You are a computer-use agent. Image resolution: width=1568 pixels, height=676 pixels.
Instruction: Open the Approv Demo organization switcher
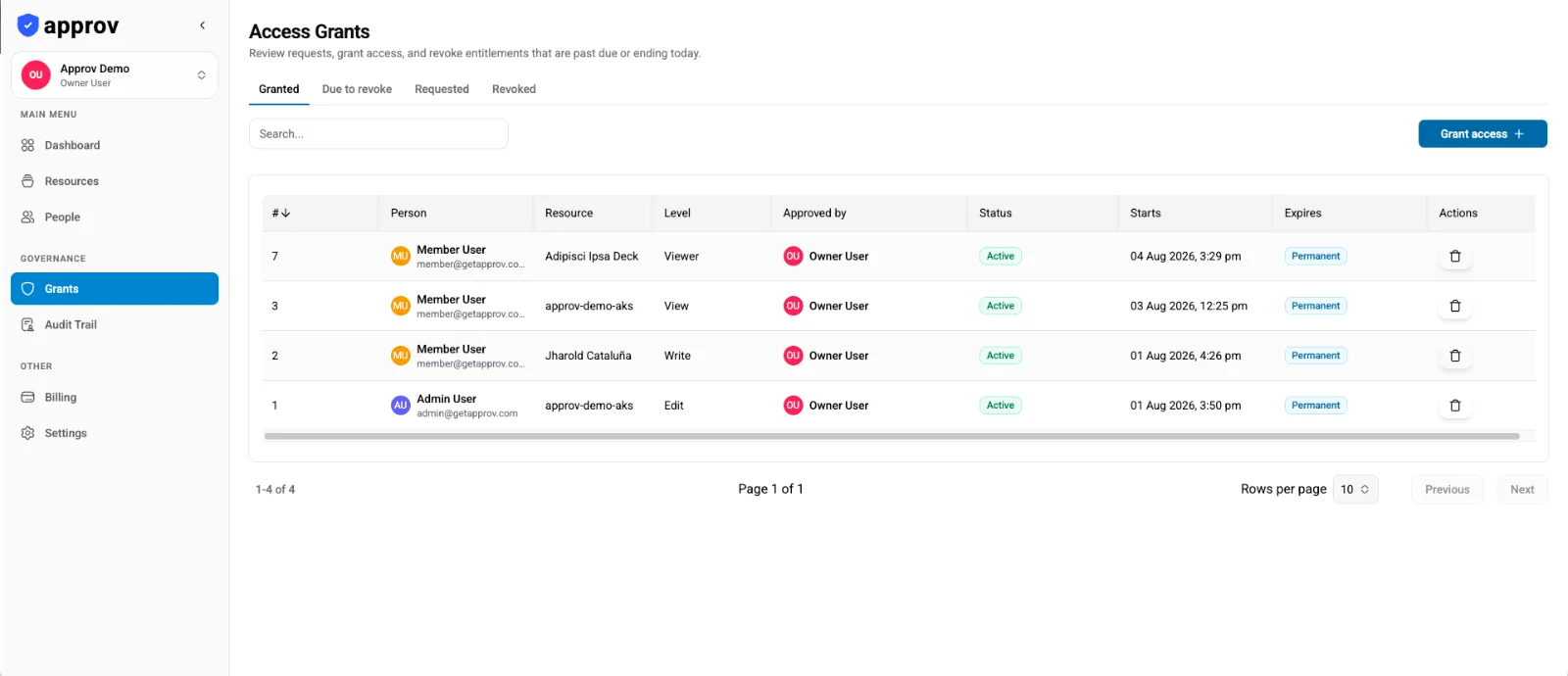[115, 75]
